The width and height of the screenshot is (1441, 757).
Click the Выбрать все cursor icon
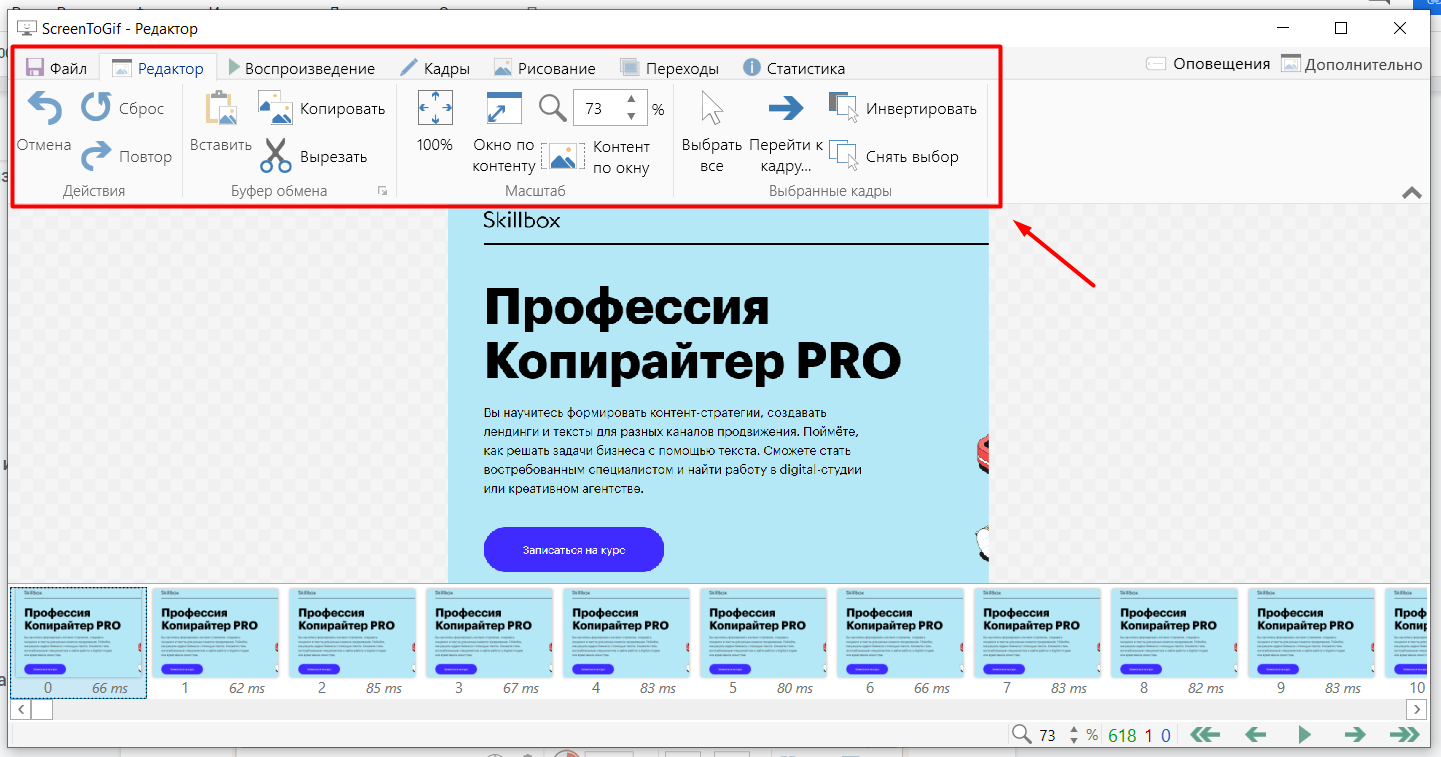712,108
